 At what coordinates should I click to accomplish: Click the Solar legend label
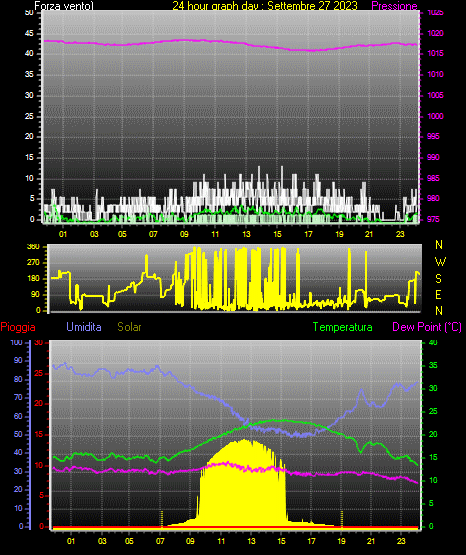coord(129,327)
